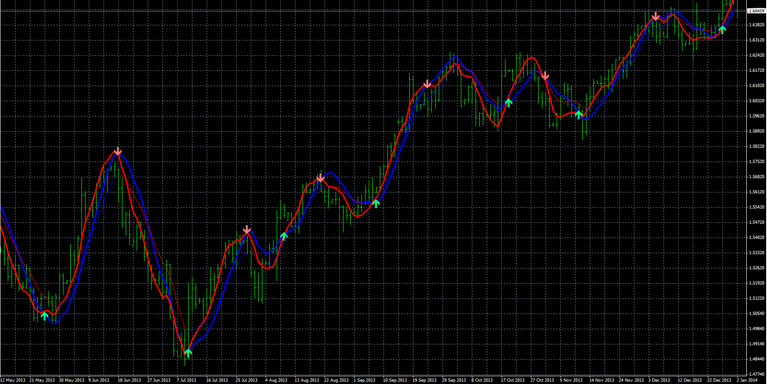
Task: Select the green buy arrow near 10 Sep 2013
Action: tap(376, 203)
